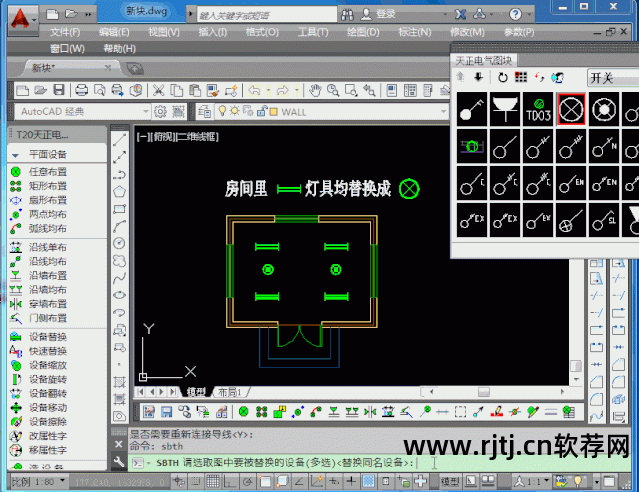The image size is (639, 492).
Task: Toggle object snap in status bar
Action: (264, 482)
